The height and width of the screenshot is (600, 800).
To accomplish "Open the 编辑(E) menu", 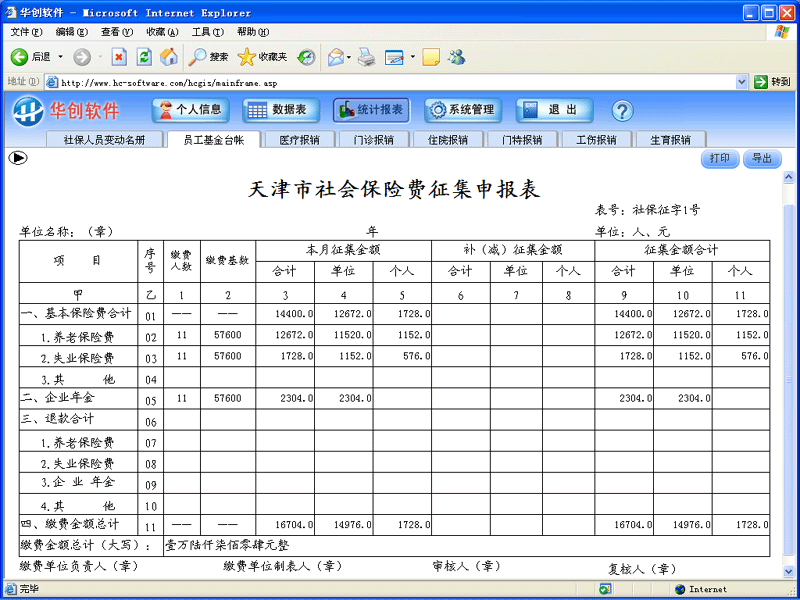I will pos(71,32).
